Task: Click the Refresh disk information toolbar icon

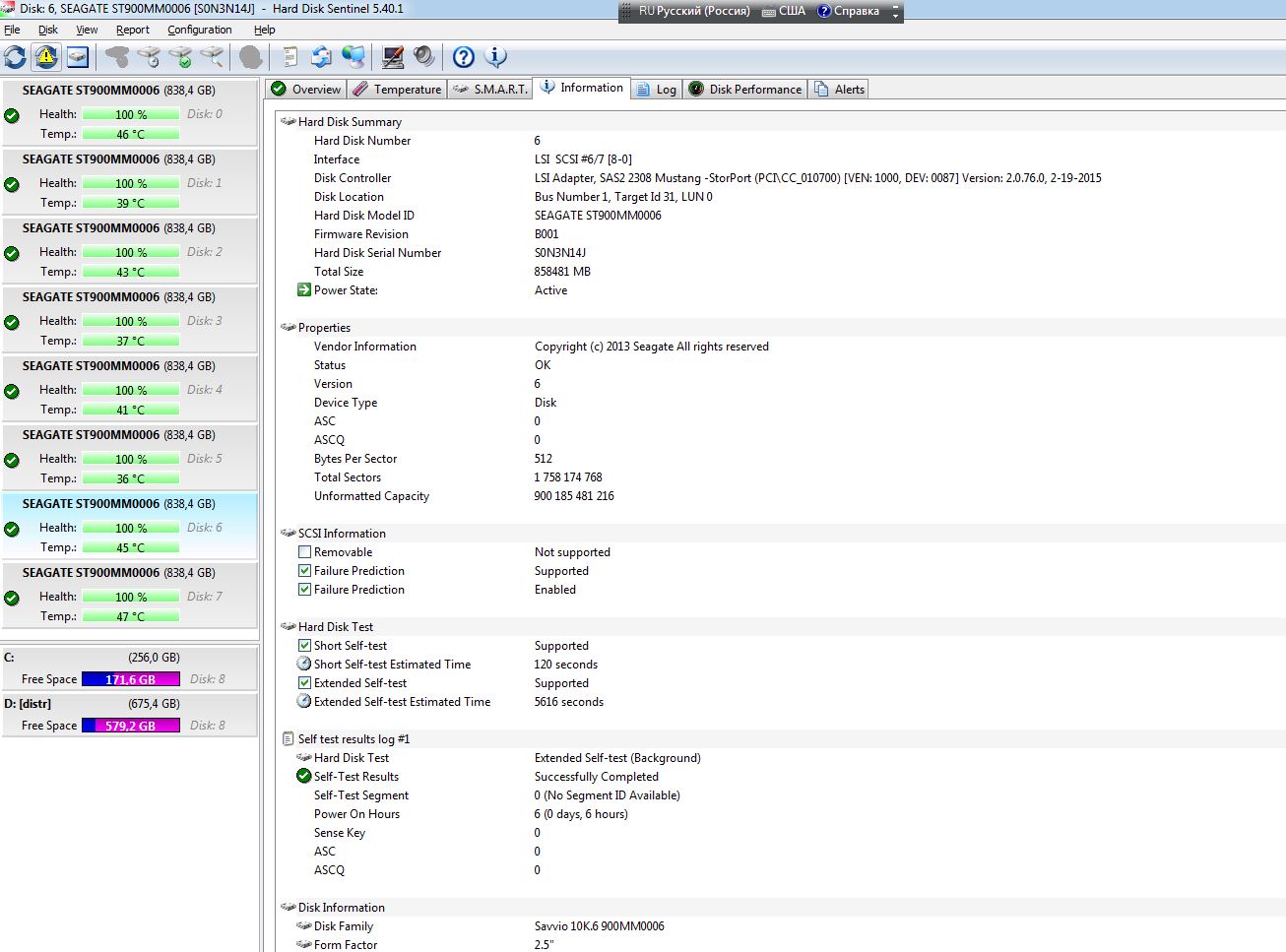Action: point(15,57)
